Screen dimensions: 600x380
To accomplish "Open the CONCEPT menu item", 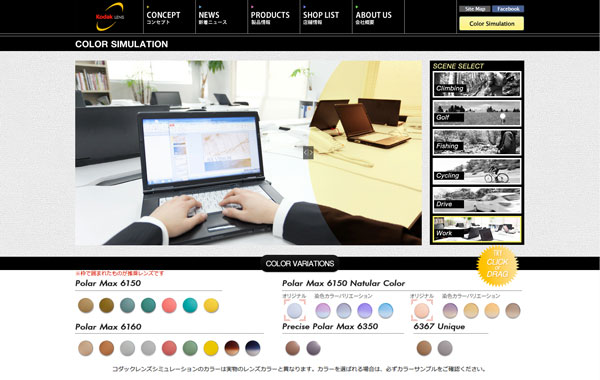I will (163, 18).
